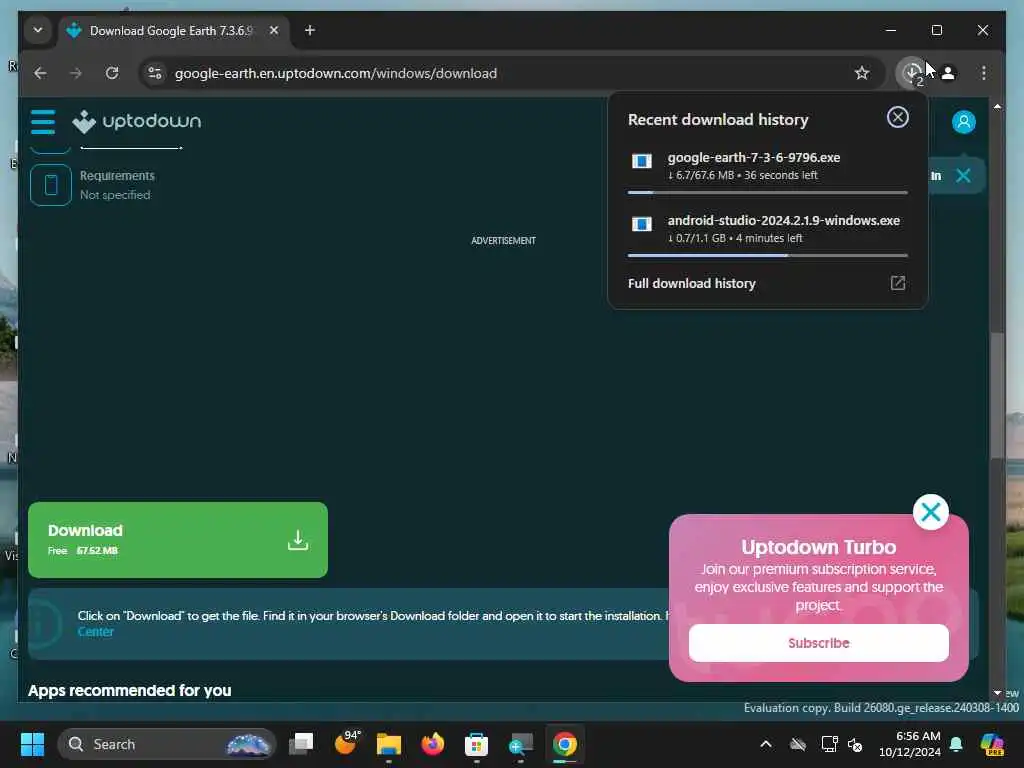Screen dimensions: 1024x768
Task: Click the network tray icon
Action: tap(829, 744)
